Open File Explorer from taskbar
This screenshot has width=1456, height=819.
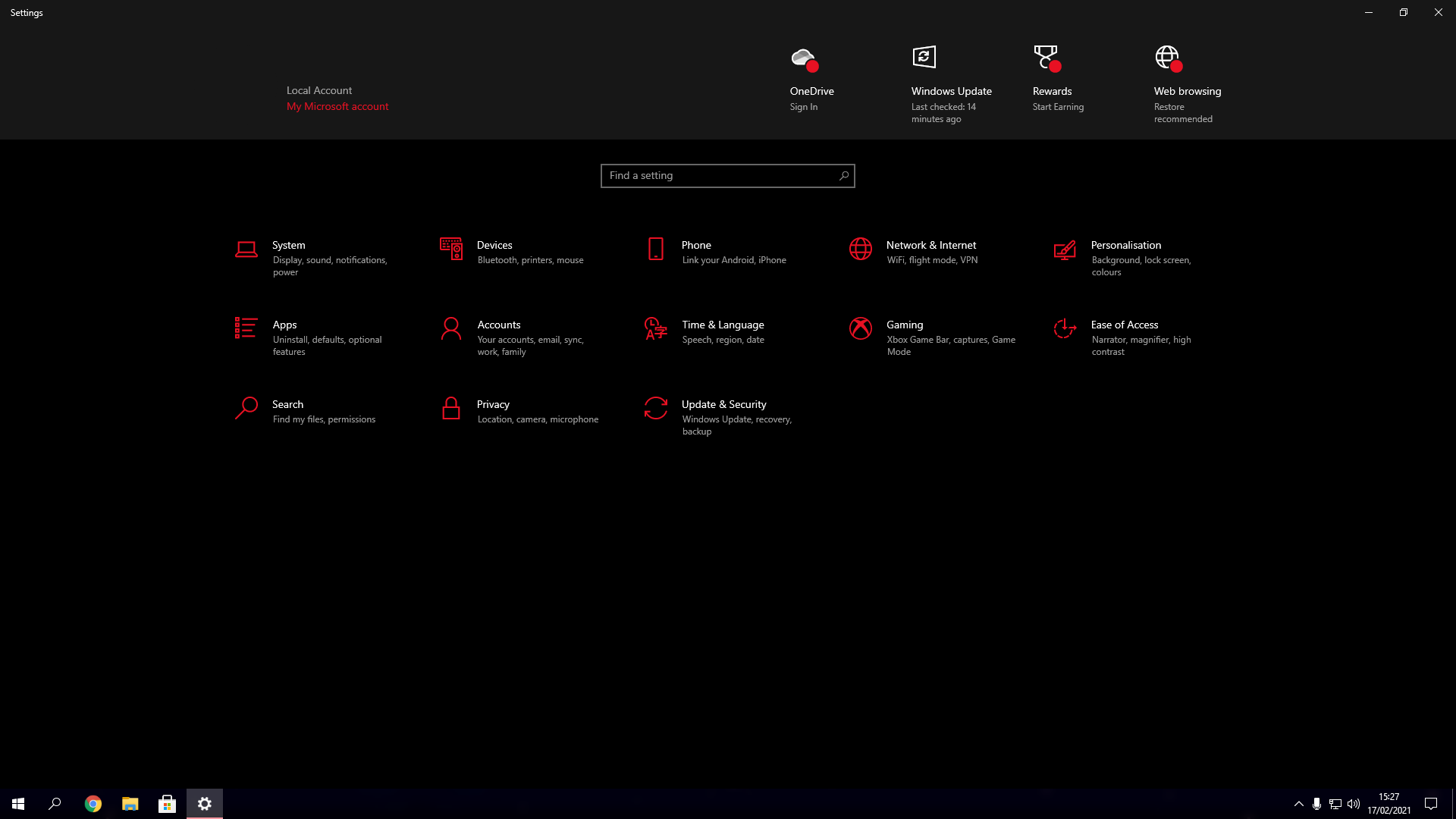pos(130,804)
